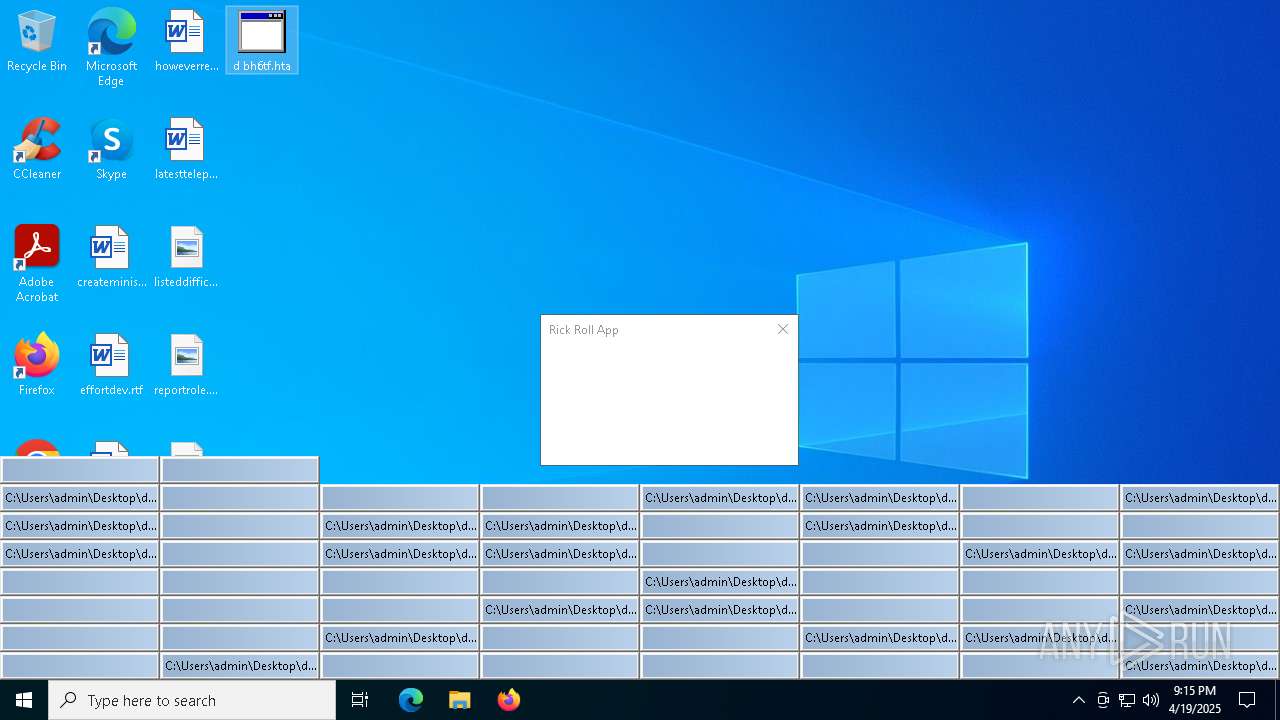The height and width of the screenshot is (720, 1280).
Task: Click the Type here to search box
Action: click(x=192, y=700)
